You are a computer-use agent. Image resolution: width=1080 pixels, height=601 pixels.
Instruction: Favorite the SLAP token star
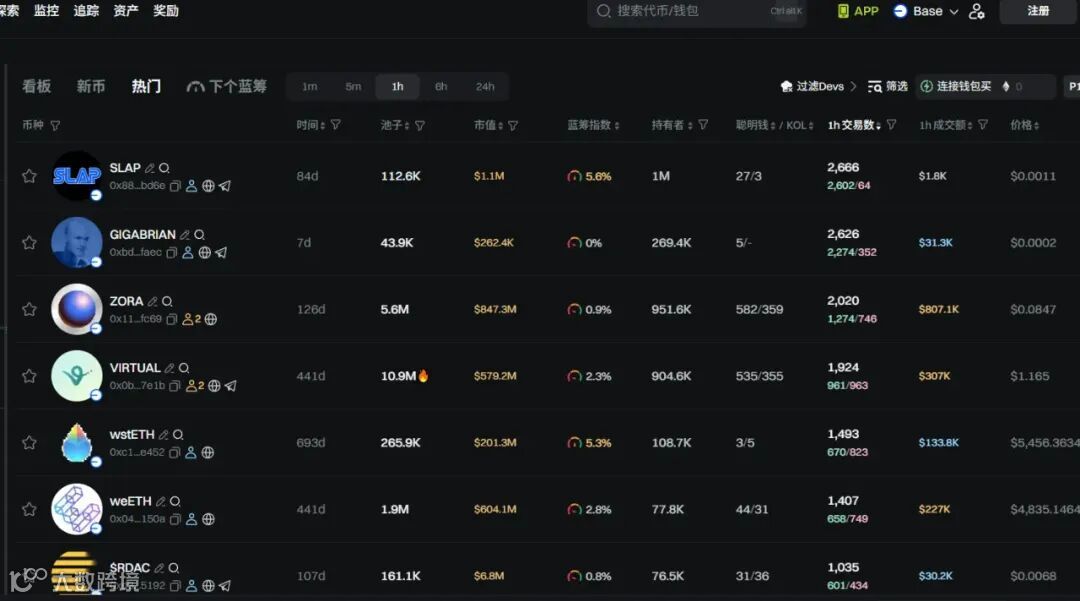(x=29, y=176)
